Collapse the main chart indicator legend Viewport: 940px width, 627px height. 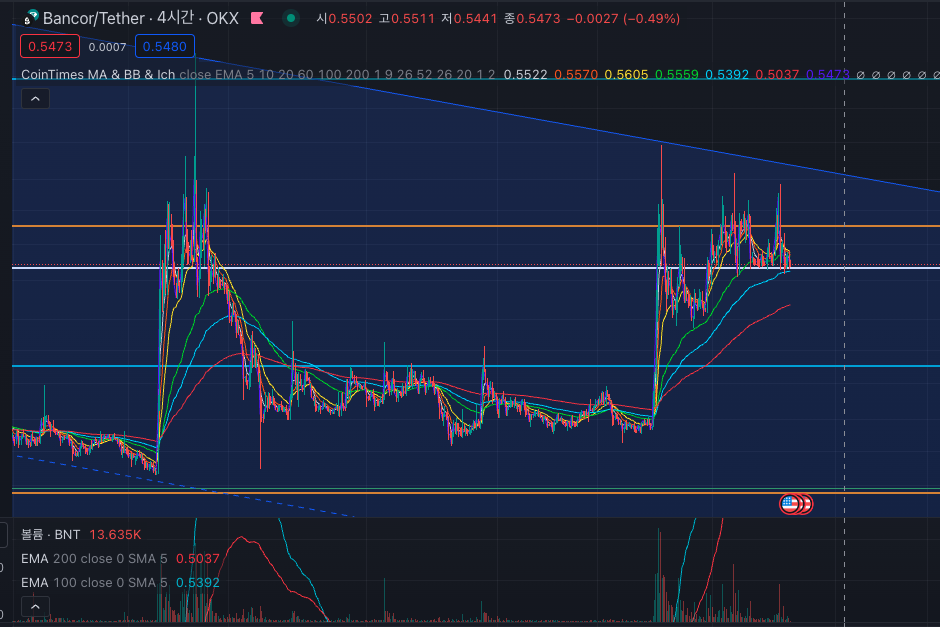35,99
